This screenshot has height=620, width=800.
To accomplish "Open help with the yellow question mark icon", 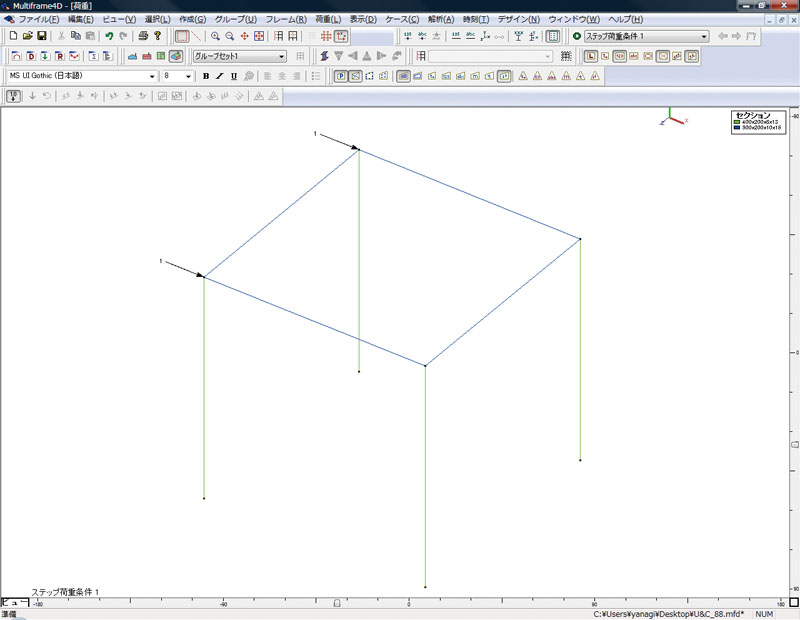I will point(158,36).
